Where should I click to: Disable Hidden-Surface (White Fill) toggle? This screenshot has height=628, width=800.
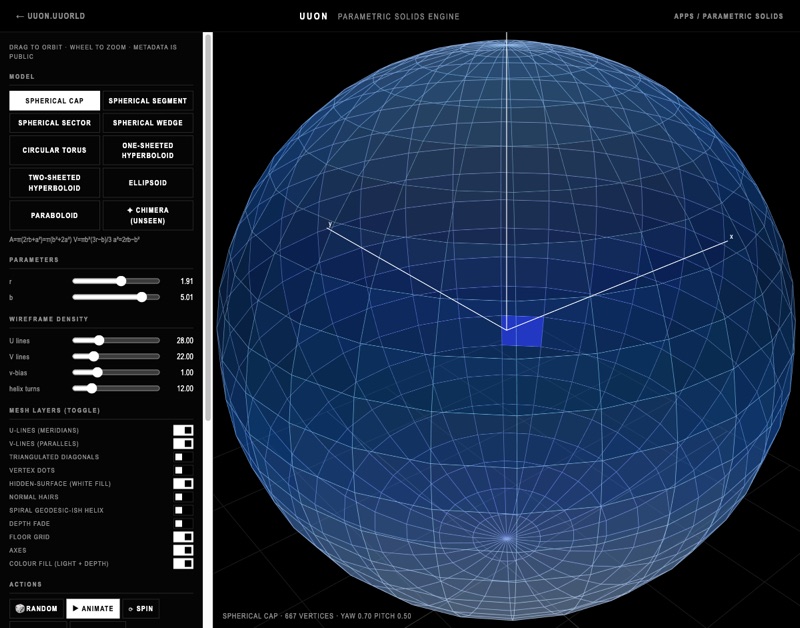(x=183, y=483)
